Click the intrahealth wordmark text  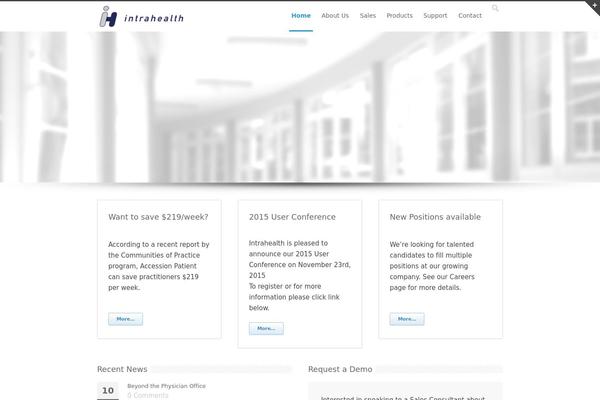point(154,18)
